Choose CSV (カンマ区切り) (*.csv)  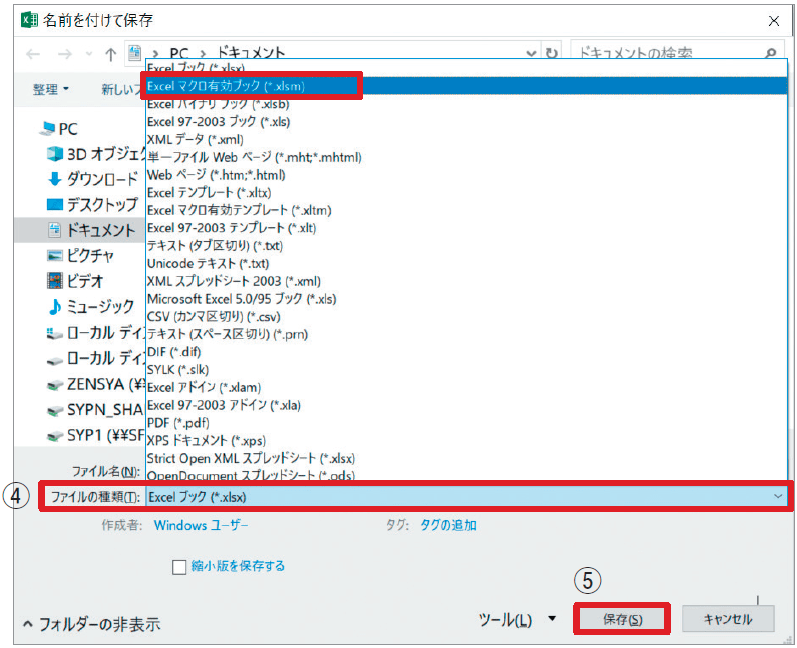466,317
